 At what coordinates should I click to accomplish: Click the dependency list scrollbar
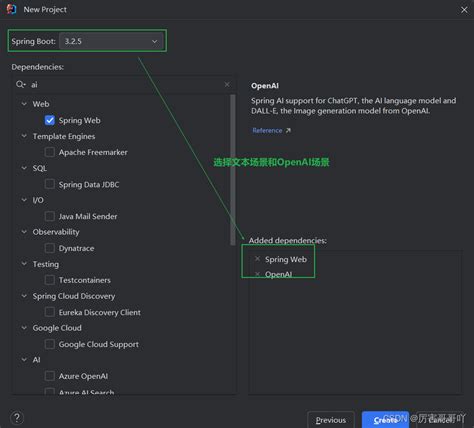233,170
